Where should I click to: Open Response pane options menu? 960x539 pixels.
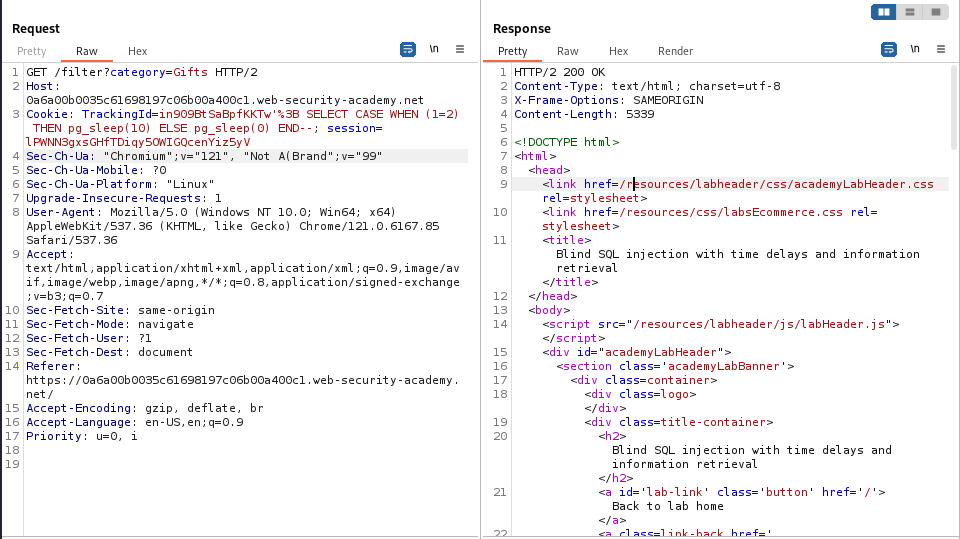(x=941, y=49)
